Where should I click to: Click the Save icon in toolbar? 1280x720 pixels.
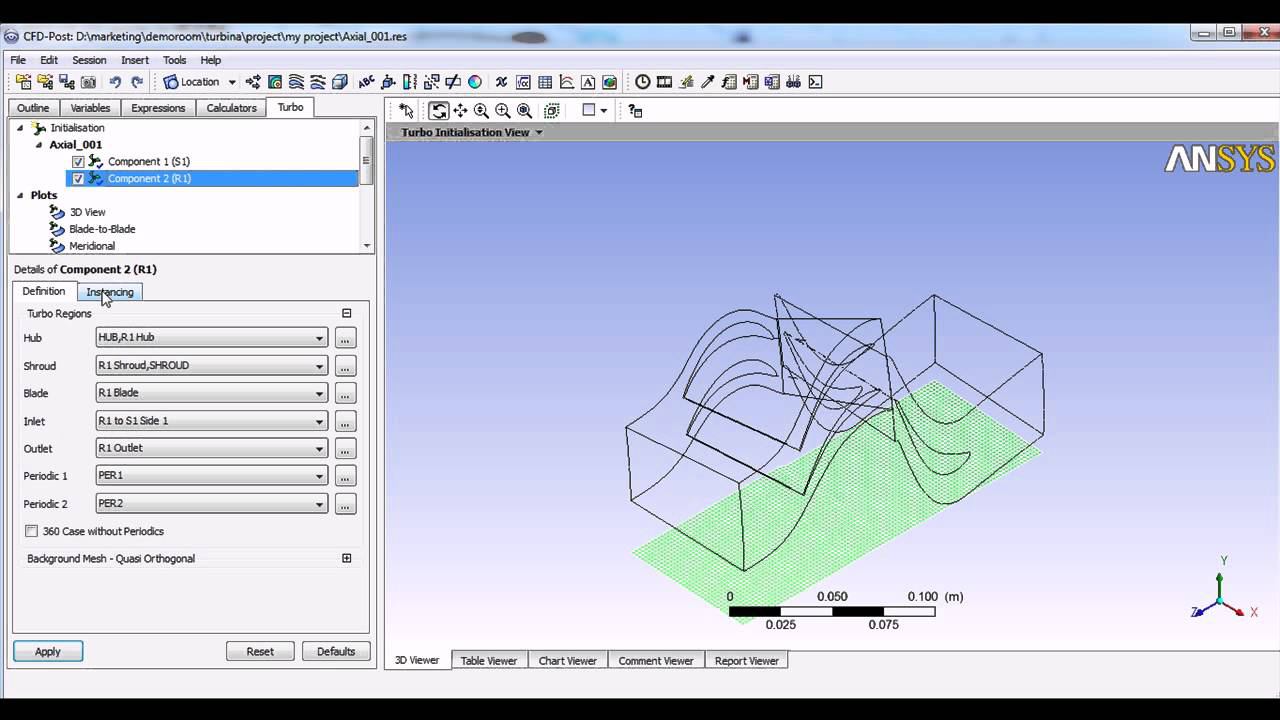pyautogui.click(x=66, y=82)
